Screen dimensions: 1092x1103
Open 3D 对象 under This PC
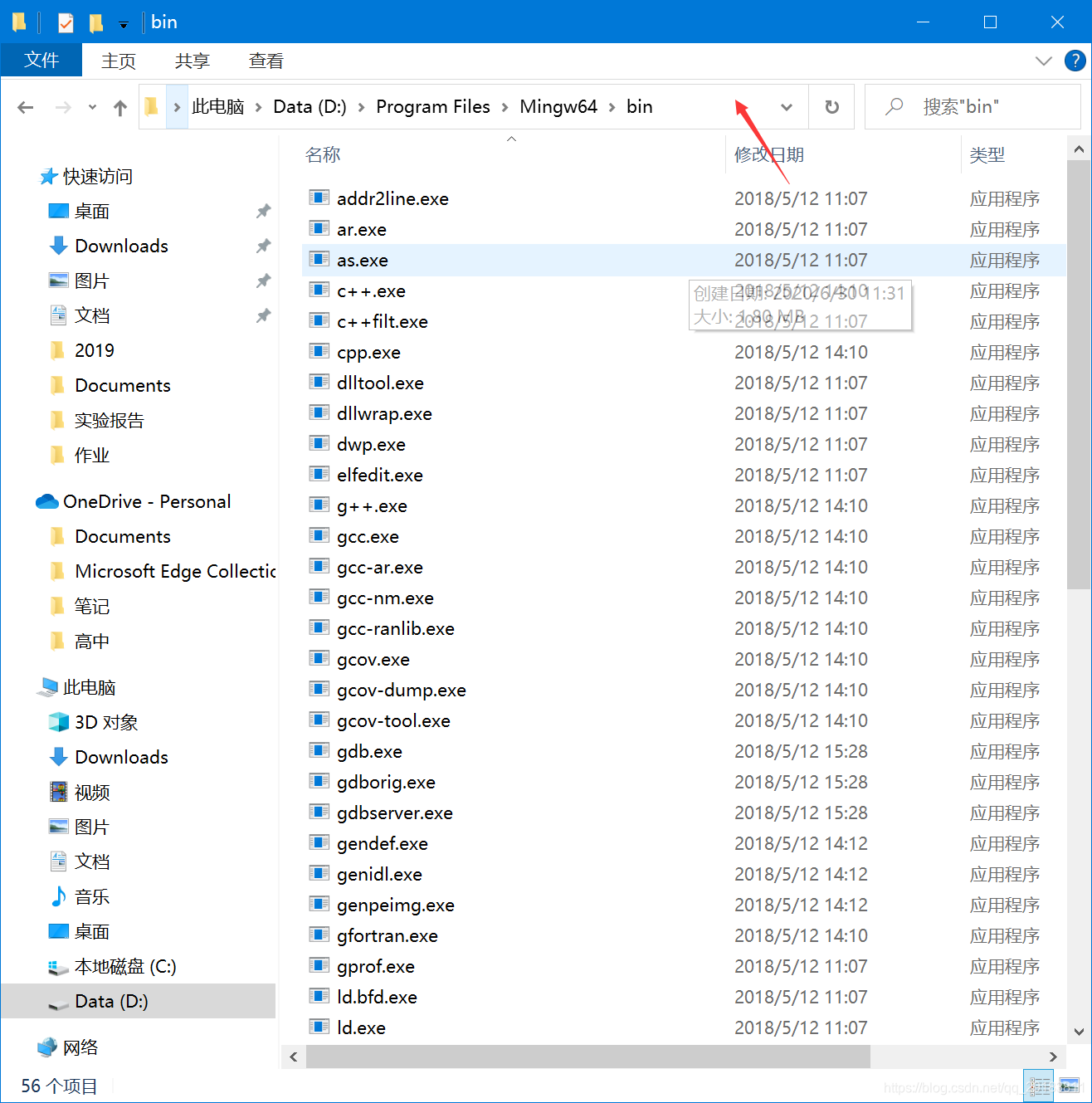coord(106,722)
